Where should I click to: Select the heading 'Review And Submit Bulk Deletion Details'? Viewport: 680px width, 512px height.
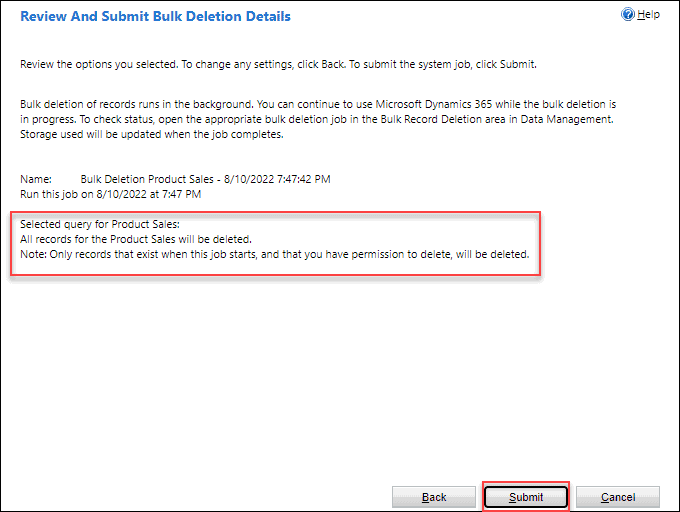(x=155, y=16)
